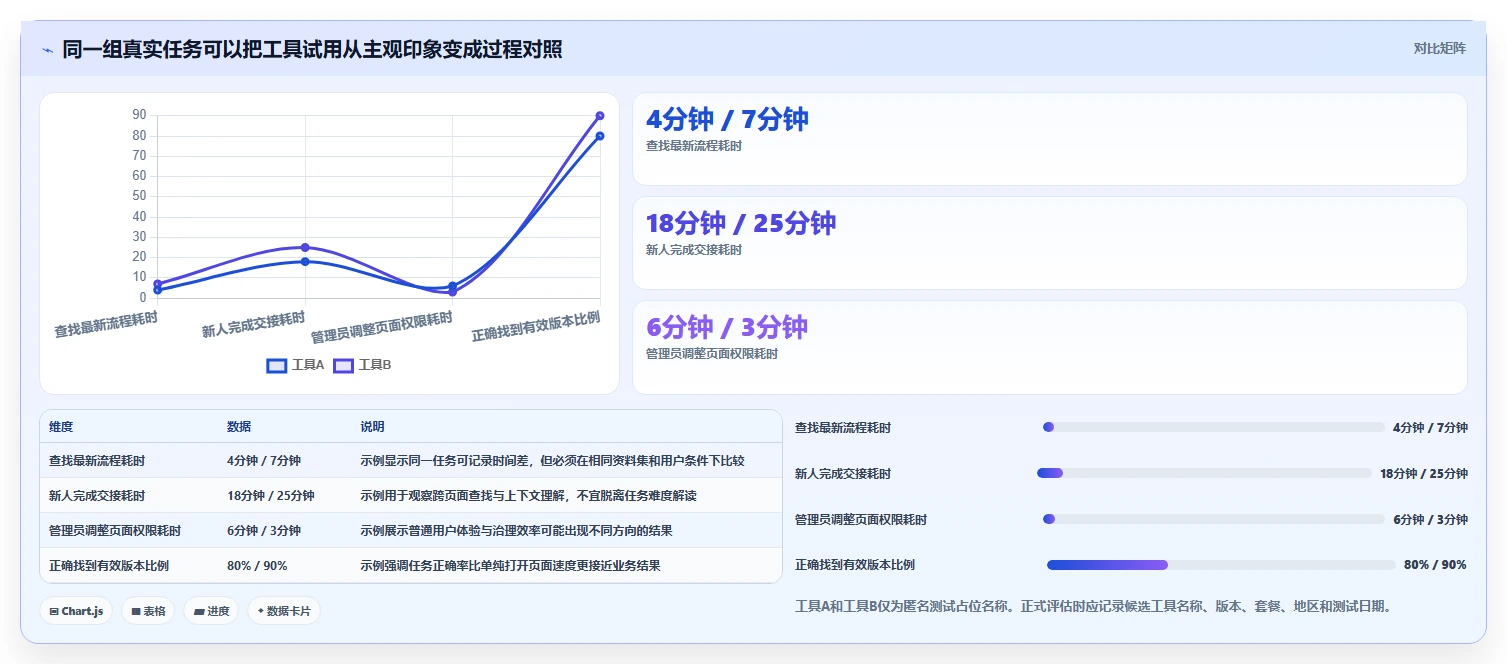
Task: Click the progress value 18分钟 / 25分钟
Action: [1424, 473]
